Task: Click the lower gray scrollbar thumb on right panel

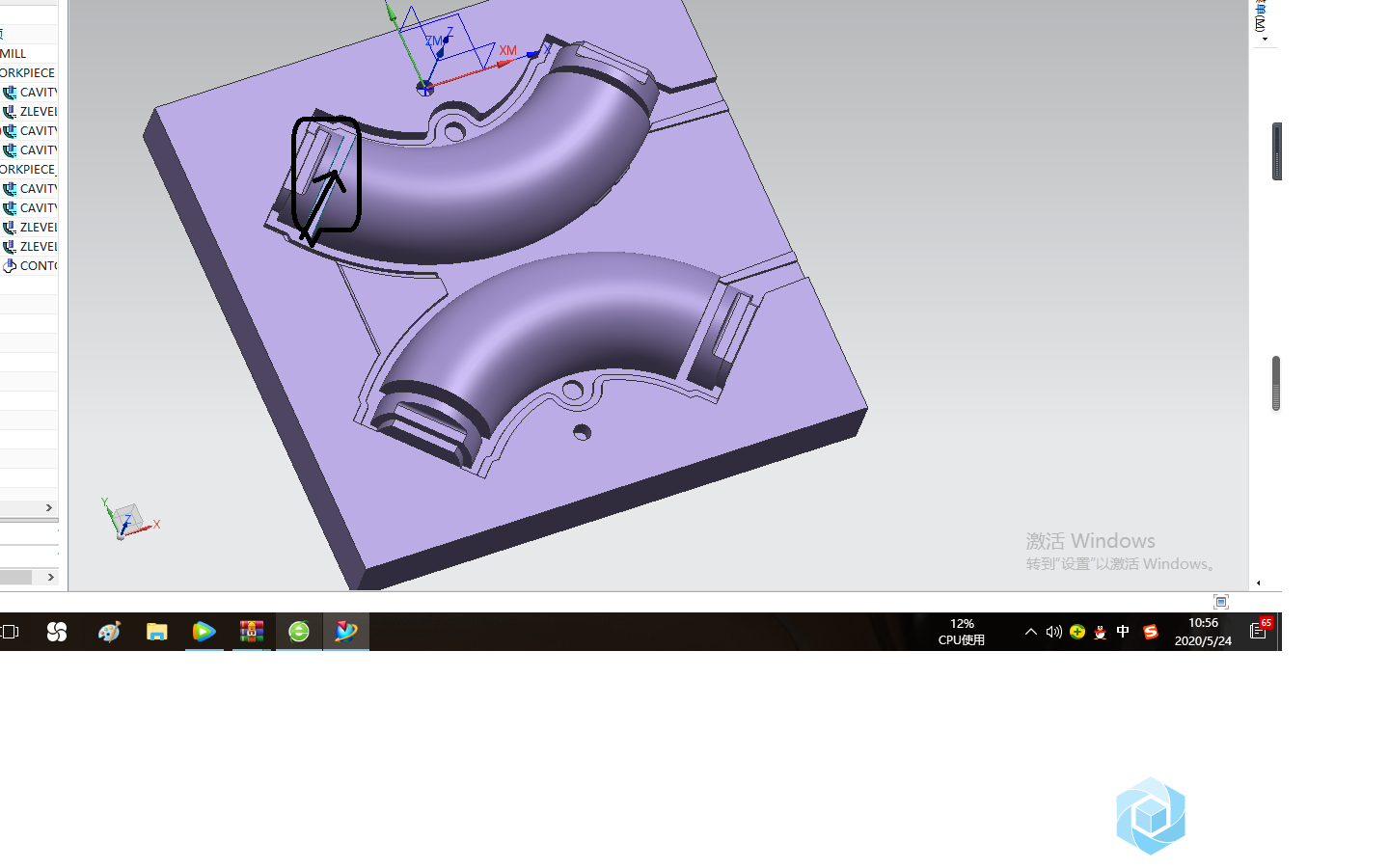Action: pyautogui.click(x=1276, y=383)
